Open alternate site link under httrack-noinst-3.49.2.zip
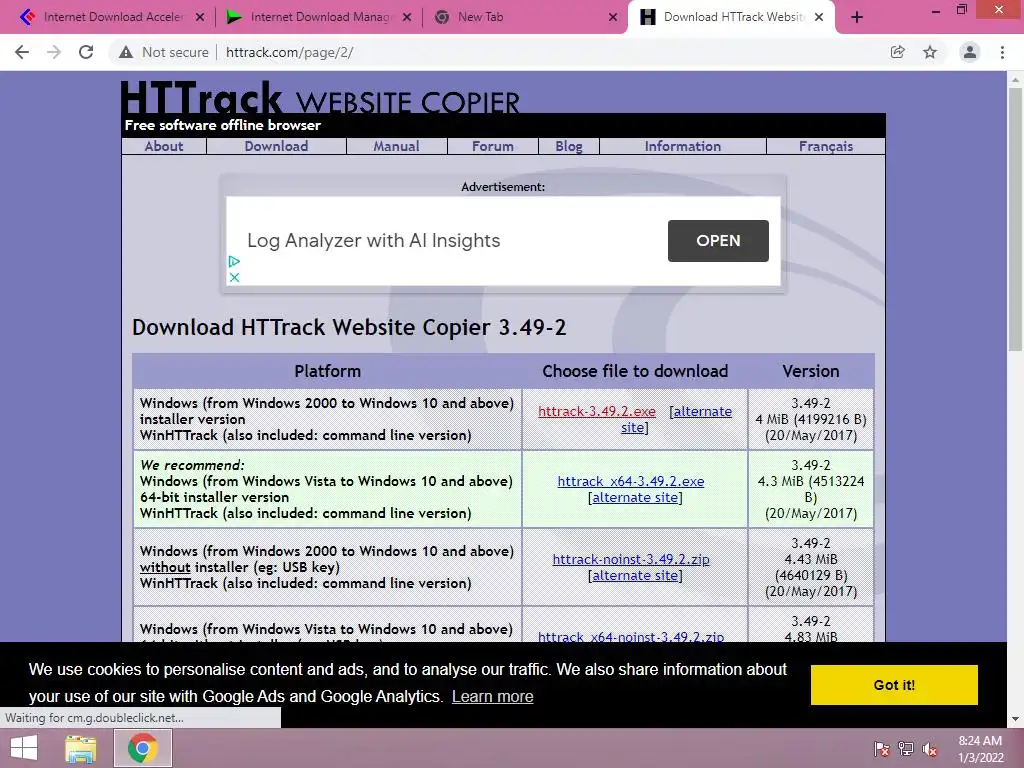 (x=635, y=576)
